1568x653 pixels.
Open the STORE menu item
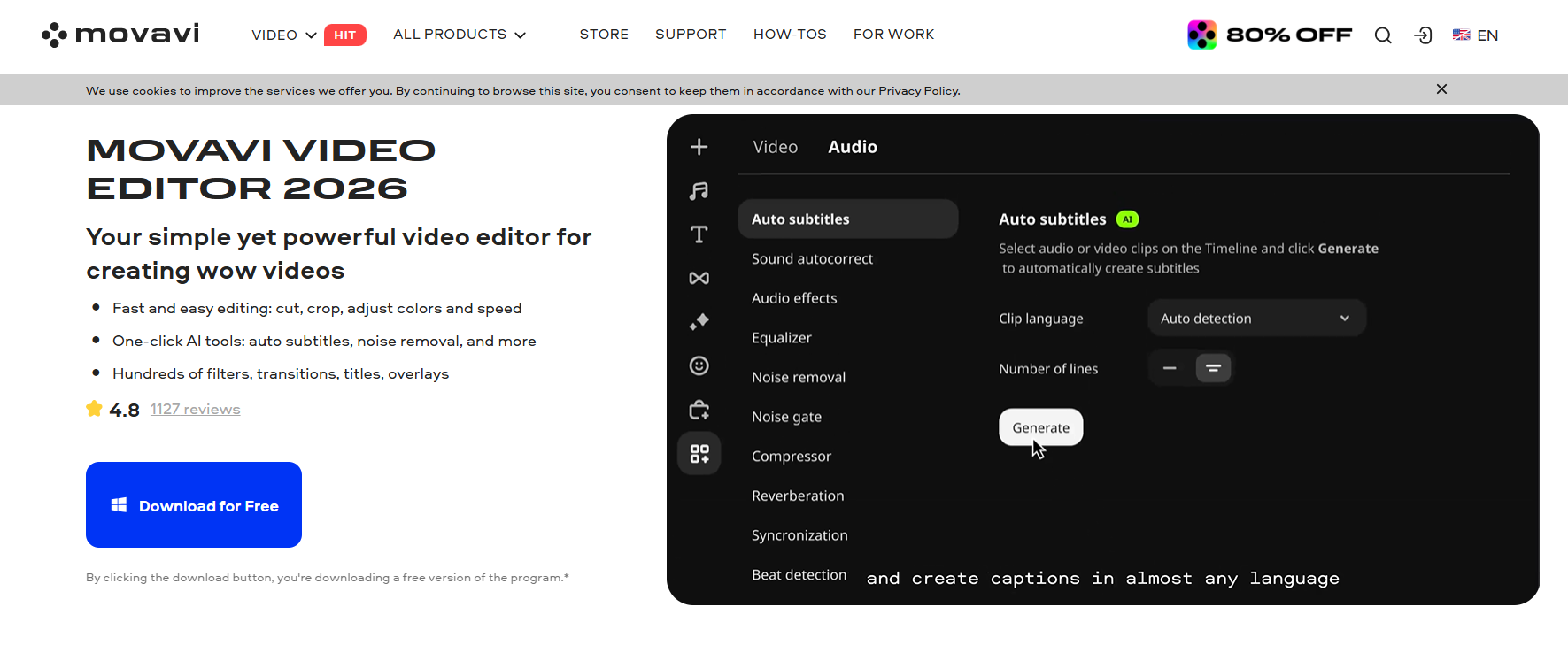(x=604, y=35)
